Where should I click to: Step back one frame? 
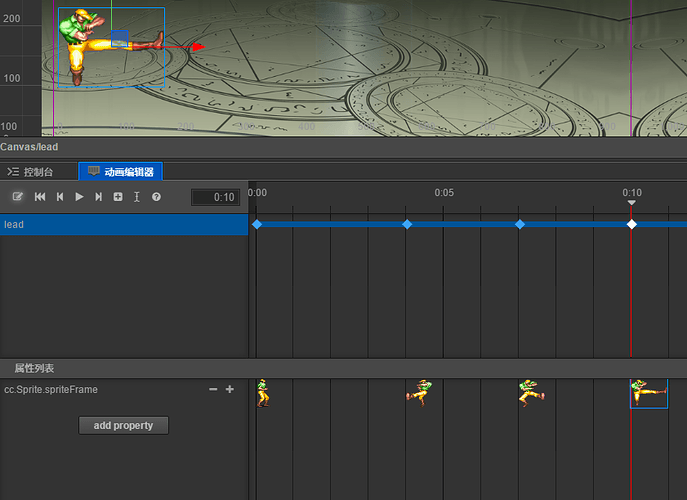tap(60, 197)
